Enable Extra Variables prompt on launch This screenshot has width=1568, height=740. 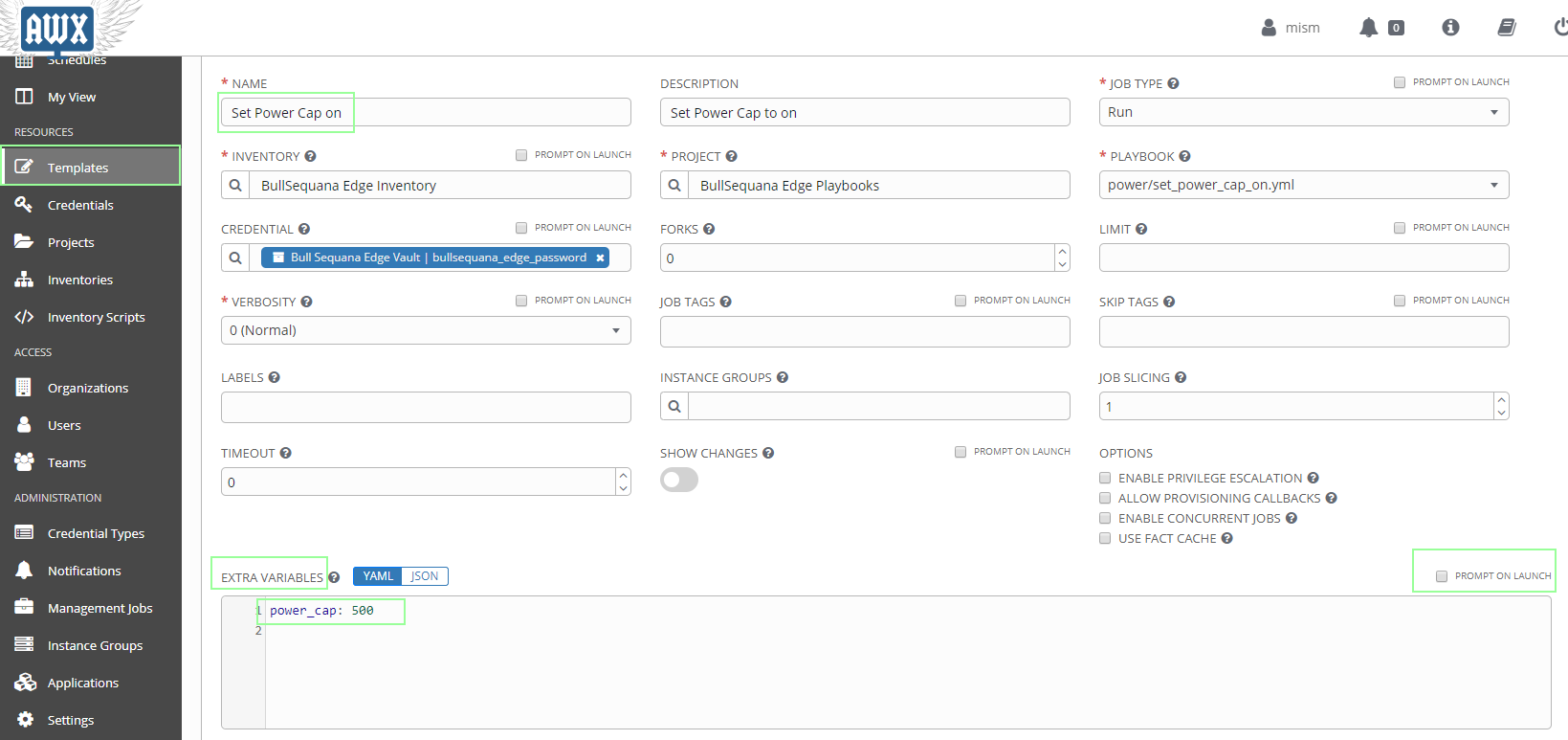click(x=1442, y=576)
